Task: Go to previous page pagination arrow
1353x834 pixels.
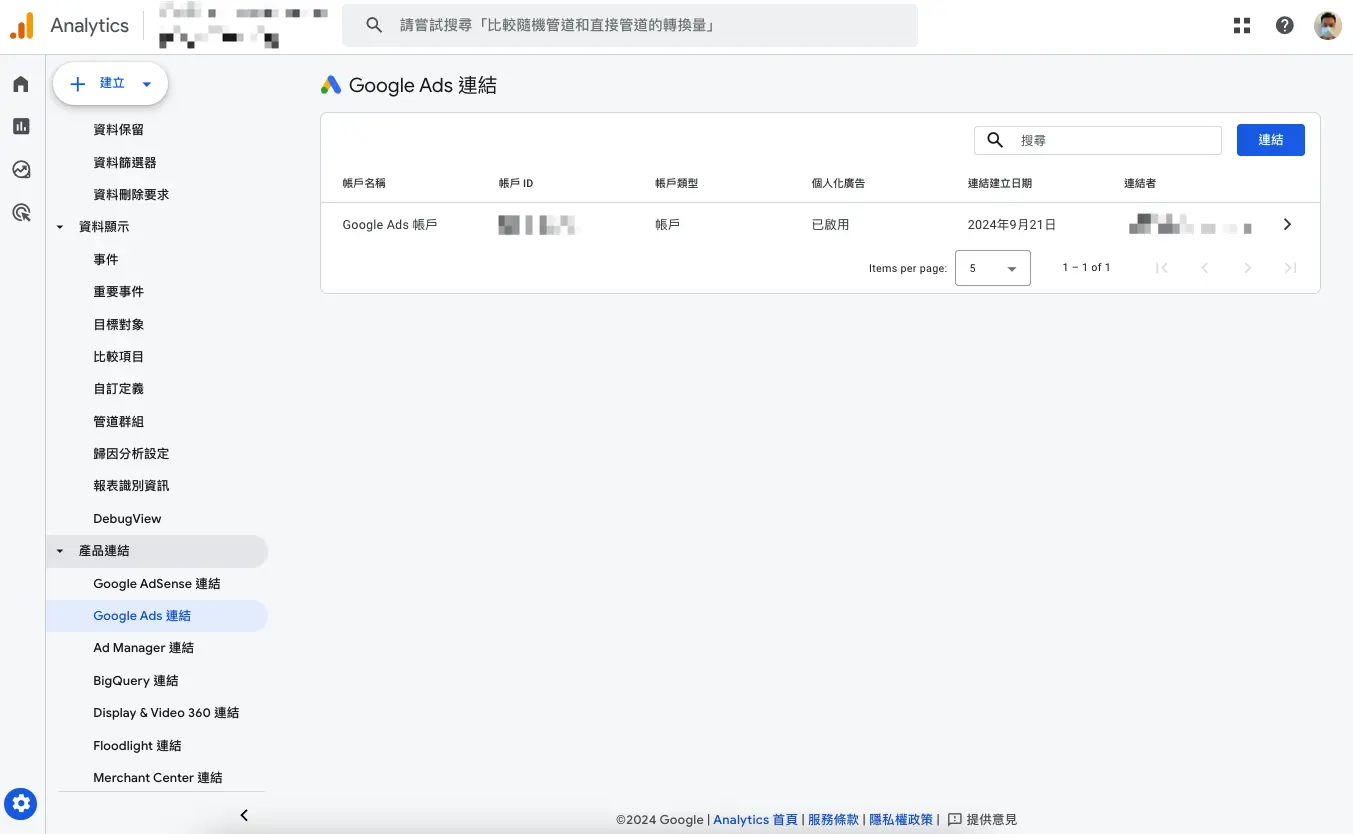Action: pos(1205,268)
